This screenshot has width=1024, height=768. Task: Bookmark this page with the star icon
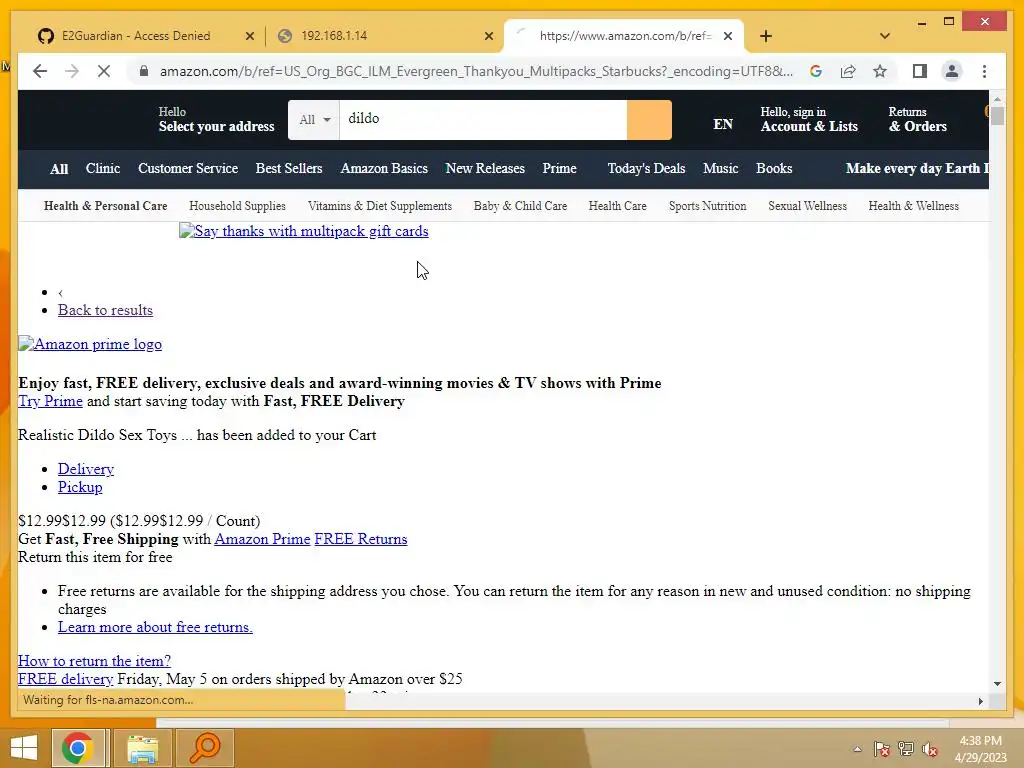click(880, 71)
